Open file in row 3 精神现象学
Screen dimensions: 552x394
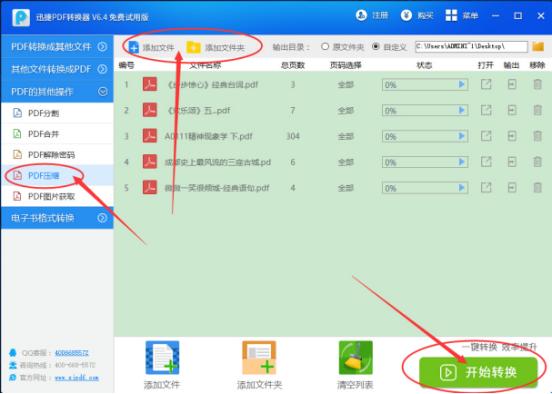(x=486, y=136)
